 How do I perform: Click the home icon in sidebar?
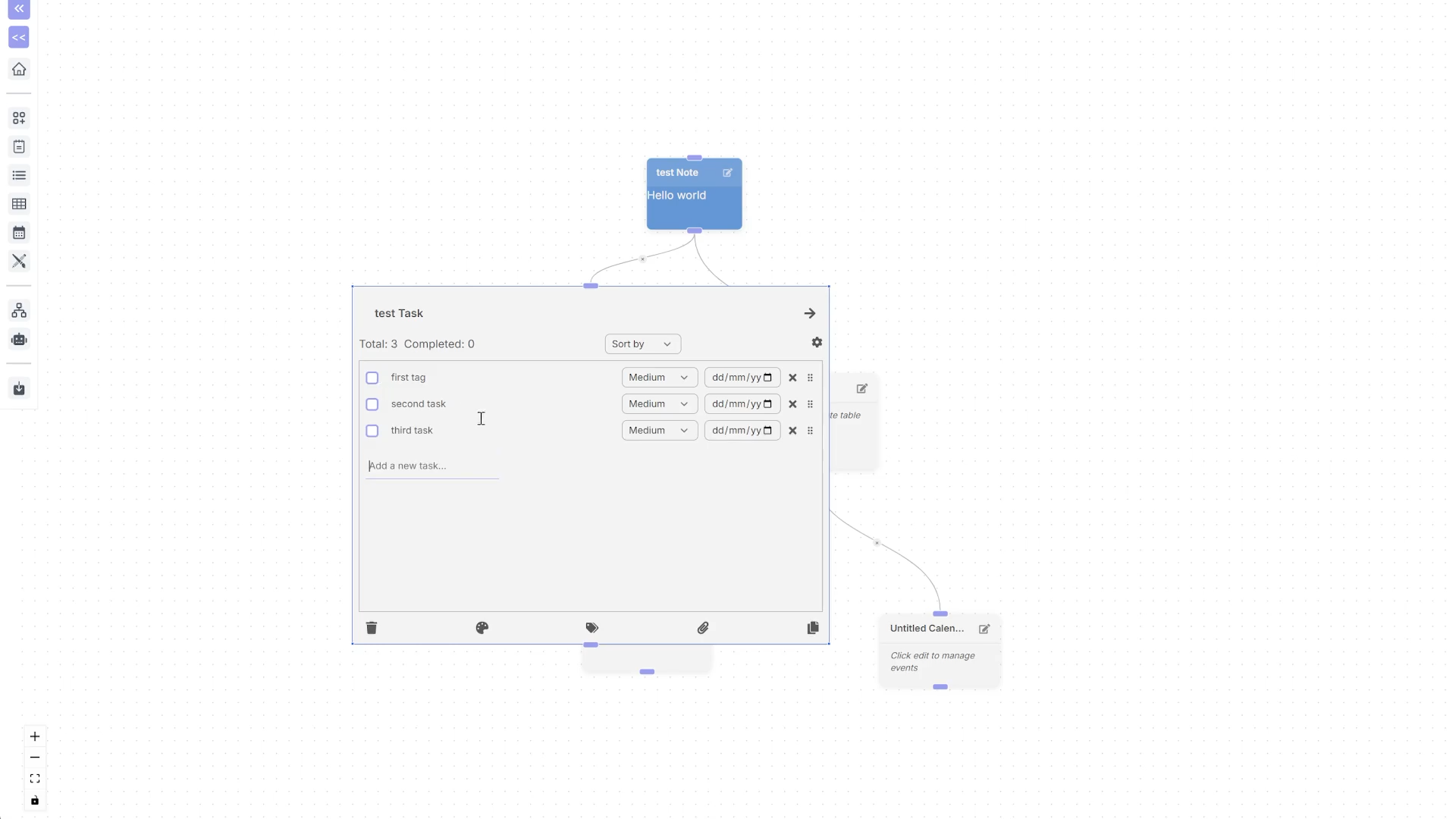[x=19, y=70]
